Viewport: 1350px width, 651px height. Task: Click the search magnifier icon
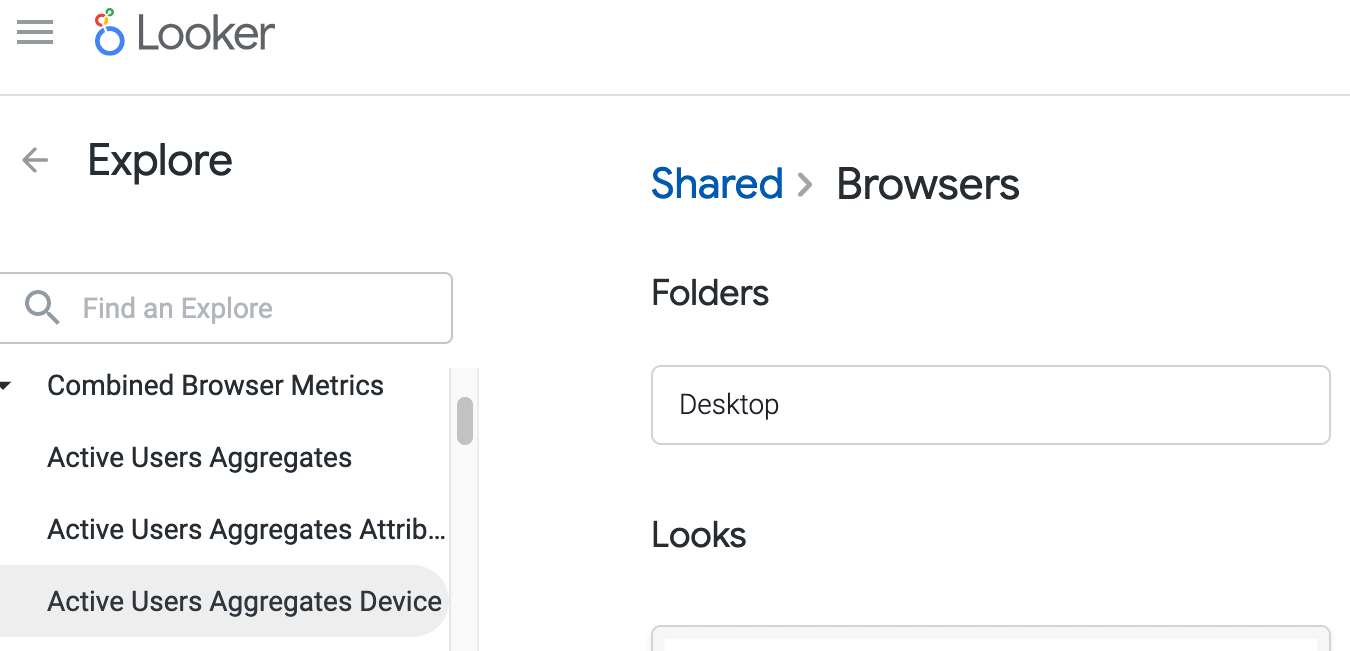click(42, 308)
